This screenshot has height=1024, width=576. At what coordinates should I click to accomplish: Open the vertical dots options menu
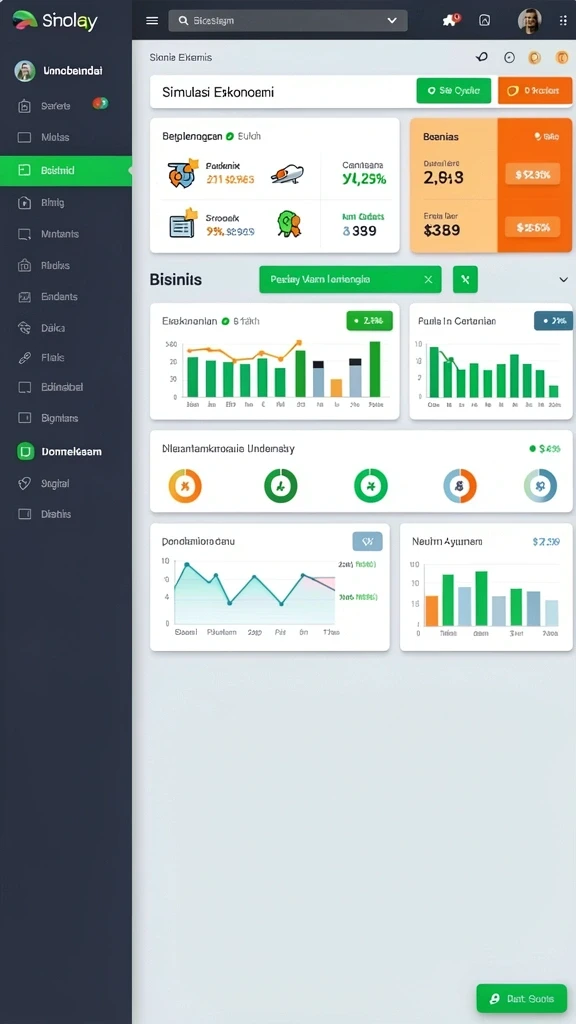[x=563, y=20]
